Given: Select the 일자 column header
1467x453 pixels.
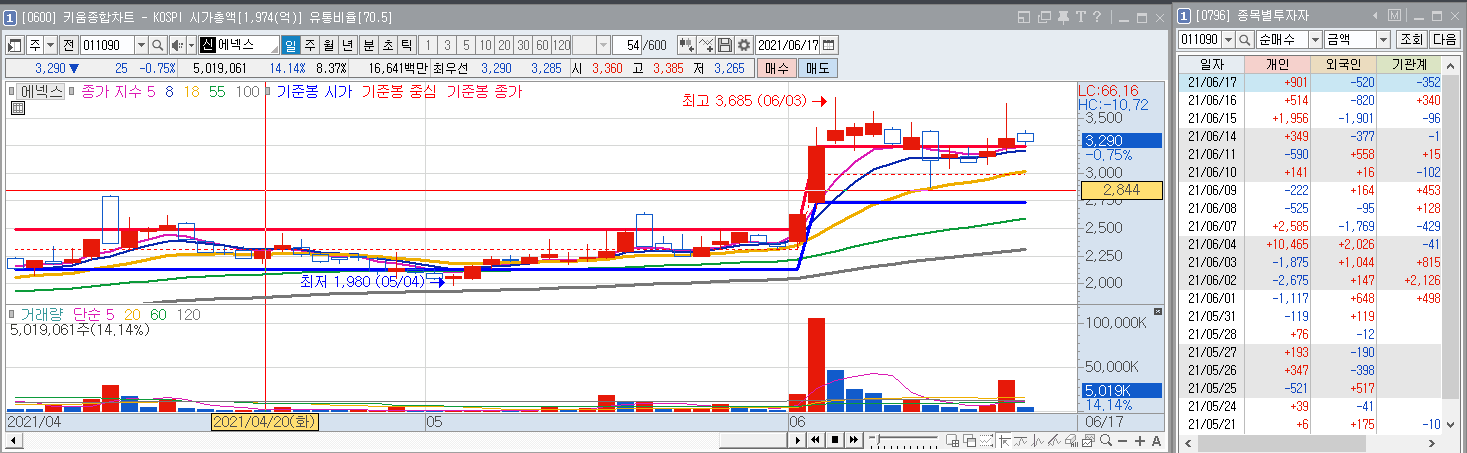Looking at the screenshot, I should point(1210,63).
